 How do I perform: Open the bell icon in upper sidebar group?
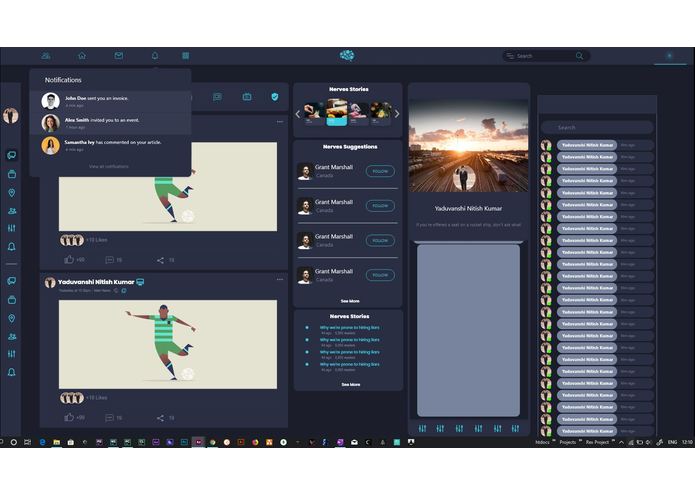point(12,247)
